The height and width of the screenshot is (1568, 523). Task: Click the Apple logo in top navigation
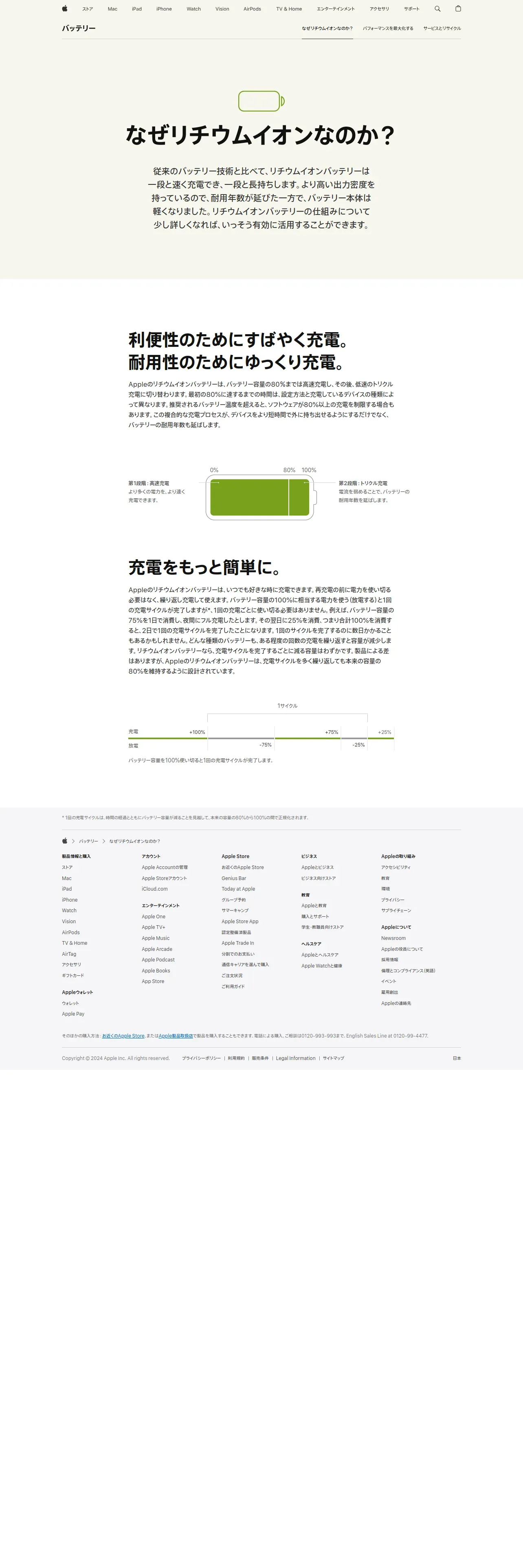coord(64,9)
